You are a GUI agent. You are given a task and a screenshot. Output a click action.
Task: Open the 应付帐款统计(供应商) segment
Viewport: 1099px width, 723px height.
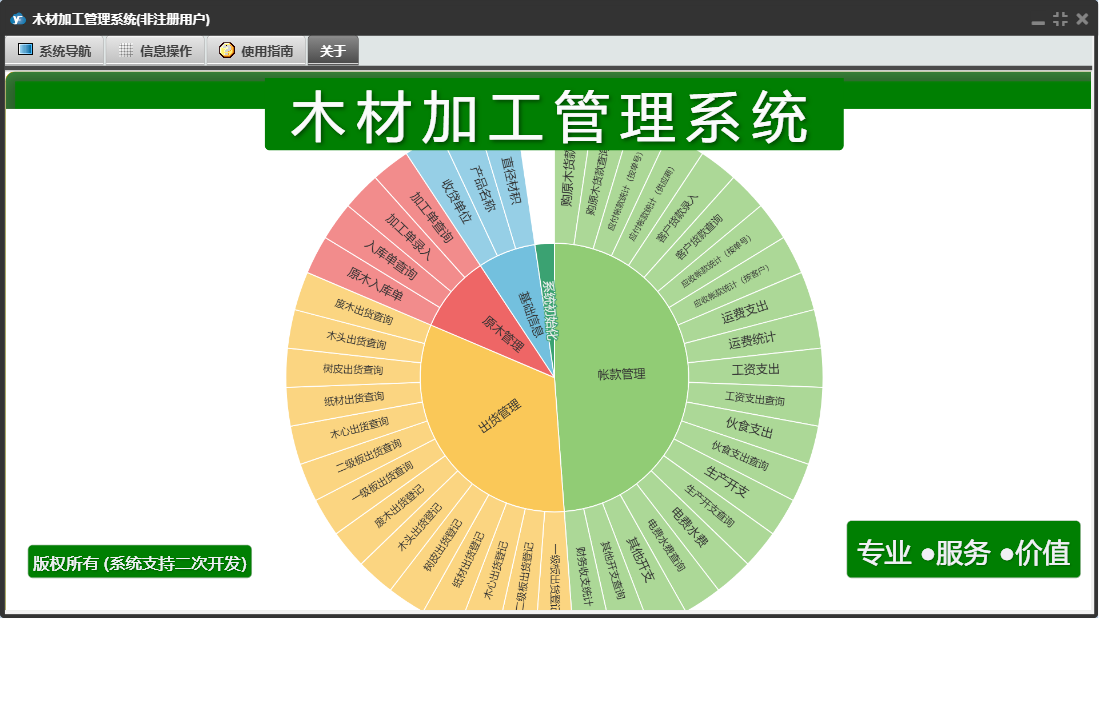(650, 202)
